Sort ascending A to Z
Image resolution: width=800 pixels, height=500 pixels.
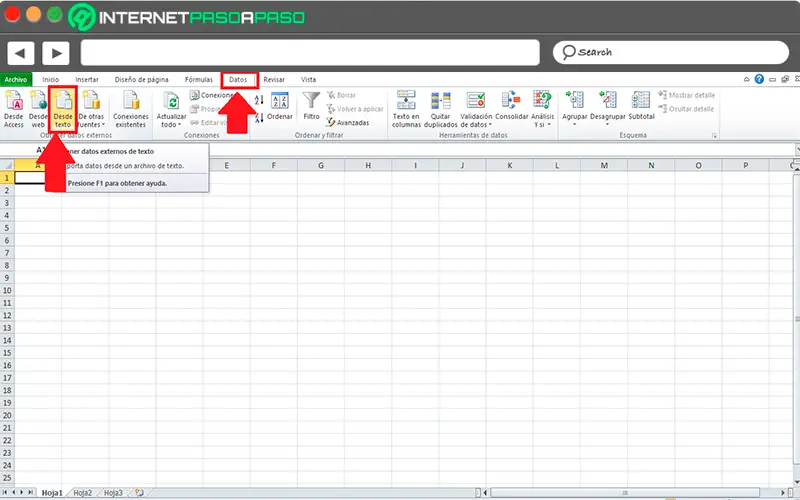pyautogui.click(x=259, y=100)
